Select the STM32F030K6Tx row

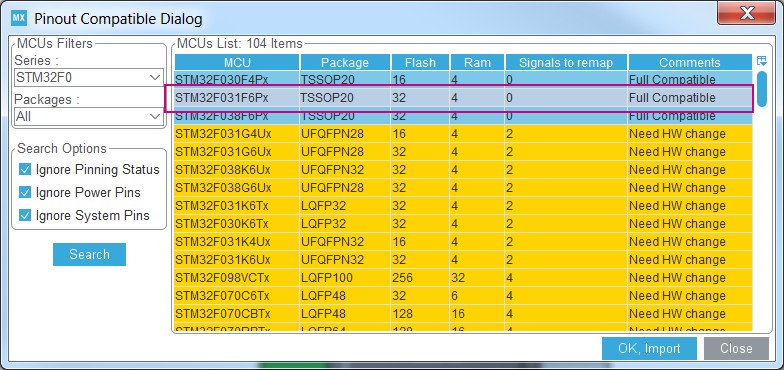[464, 224]
